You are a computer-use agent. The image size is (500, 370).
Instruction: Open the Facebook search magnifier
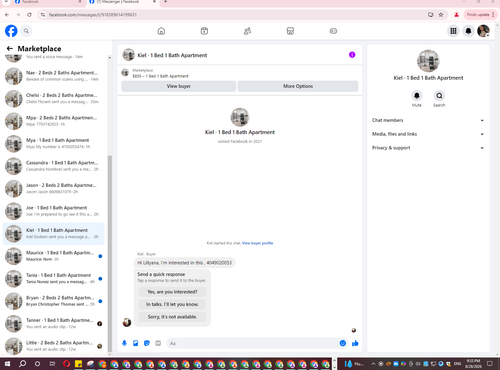click(26, 31)
